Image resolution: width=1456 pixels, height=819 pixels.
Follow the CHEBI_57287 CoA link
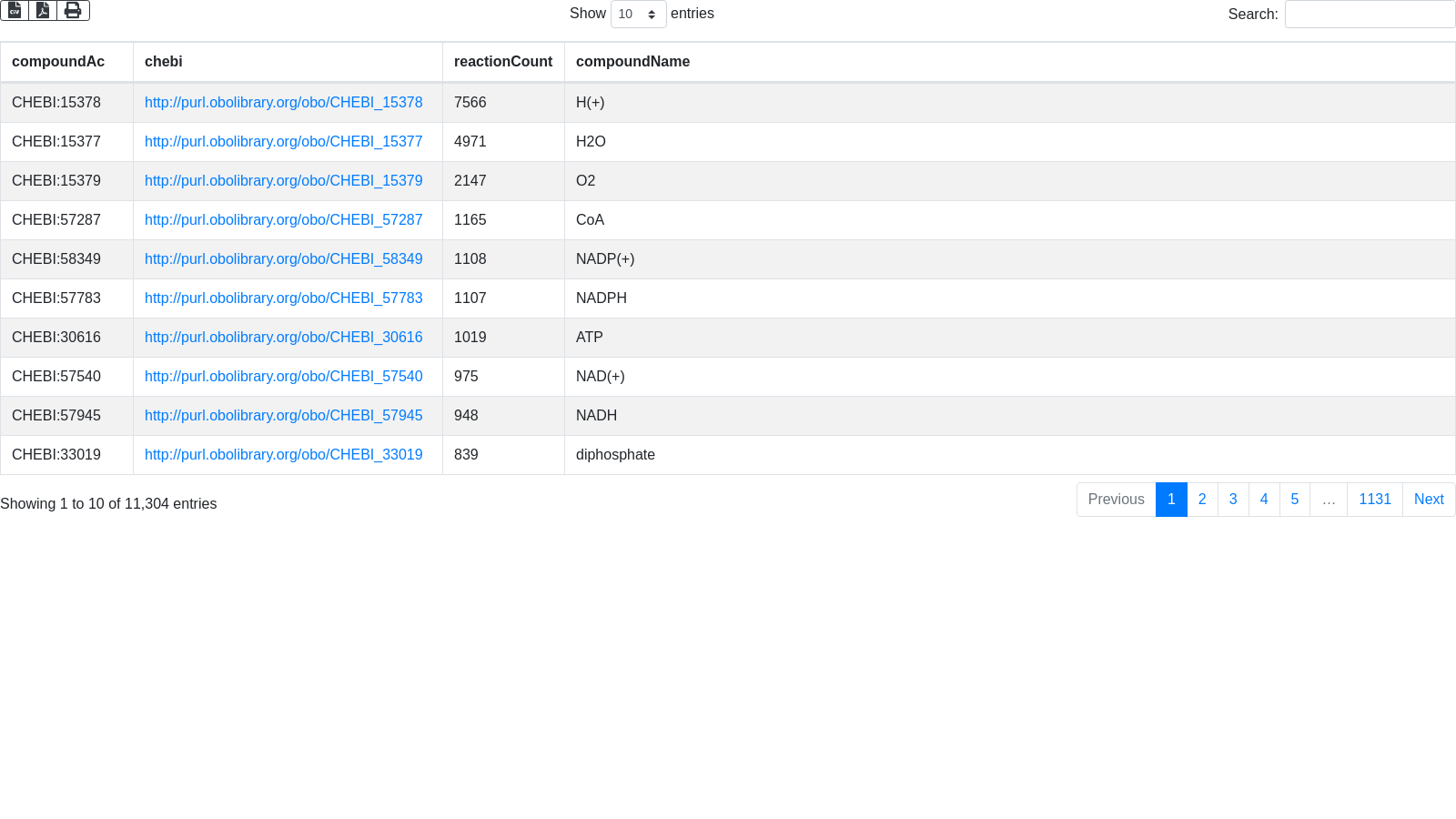click(x=283, y=220)
